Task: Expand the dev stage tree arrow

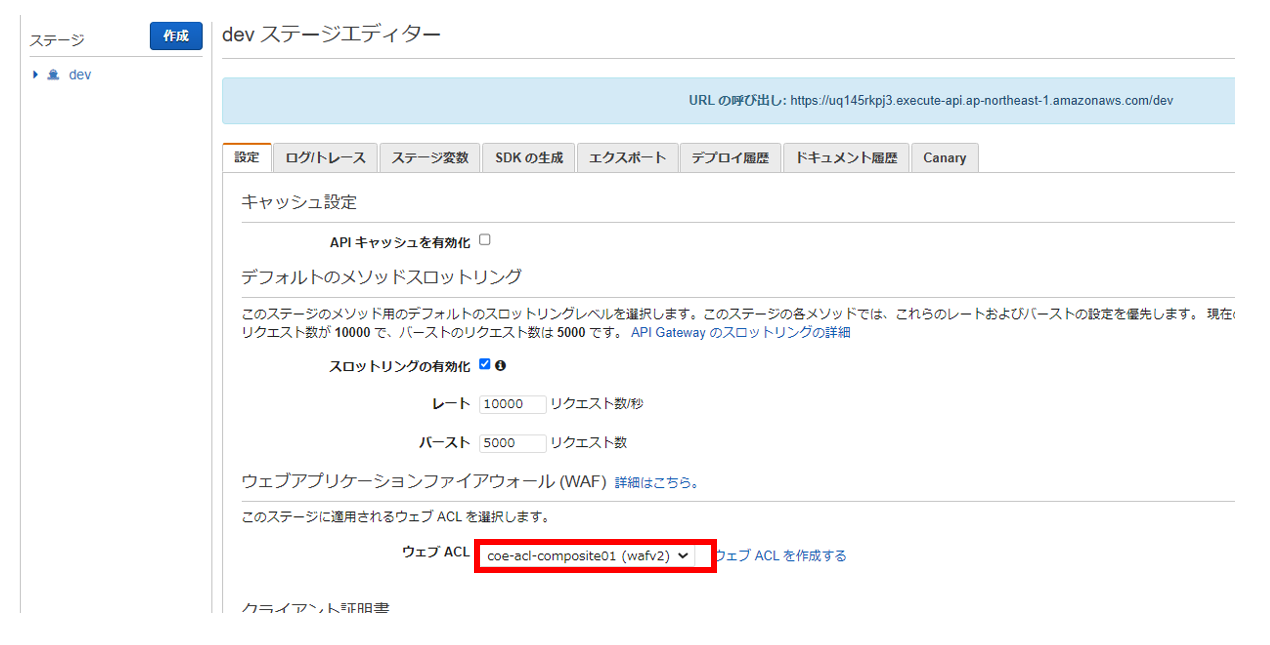Action: [36, 75]
